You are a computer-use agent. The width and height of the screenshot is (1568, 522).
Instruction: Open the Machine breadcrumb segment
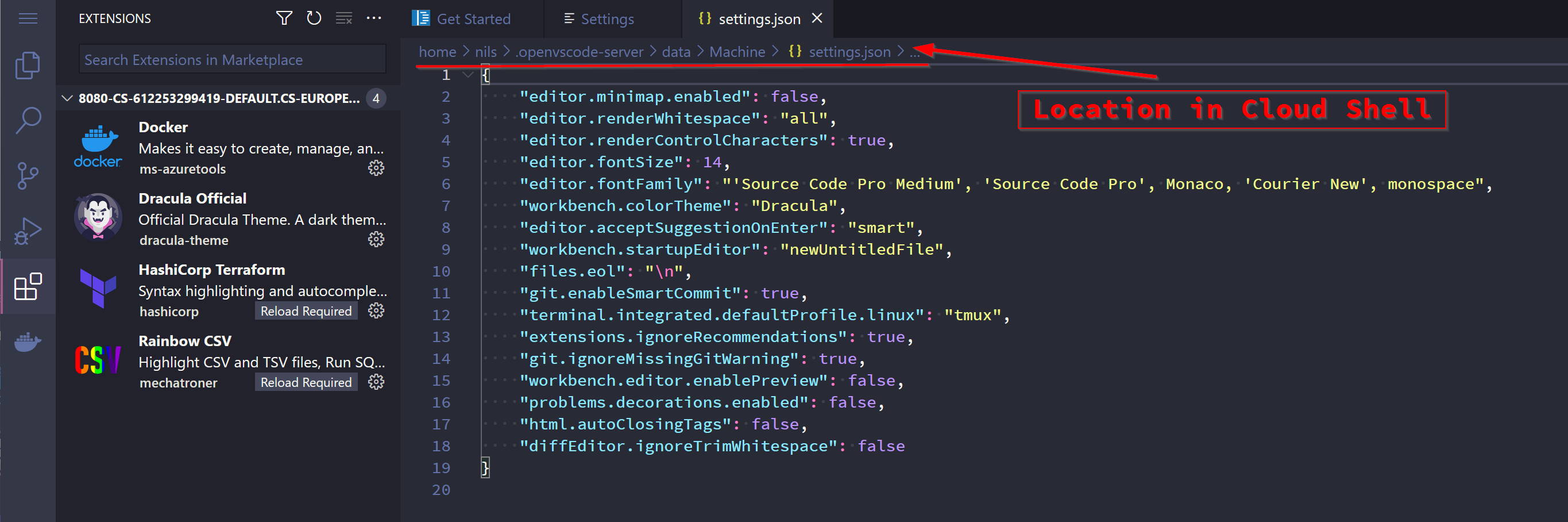click(x=736, y=52)
